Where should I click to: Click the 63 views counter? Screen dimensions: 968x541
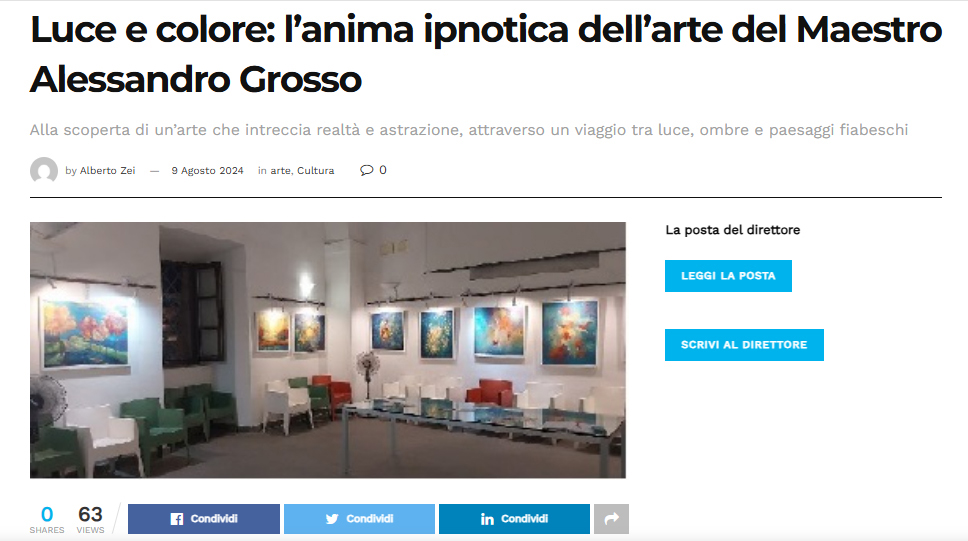point(90,519)
